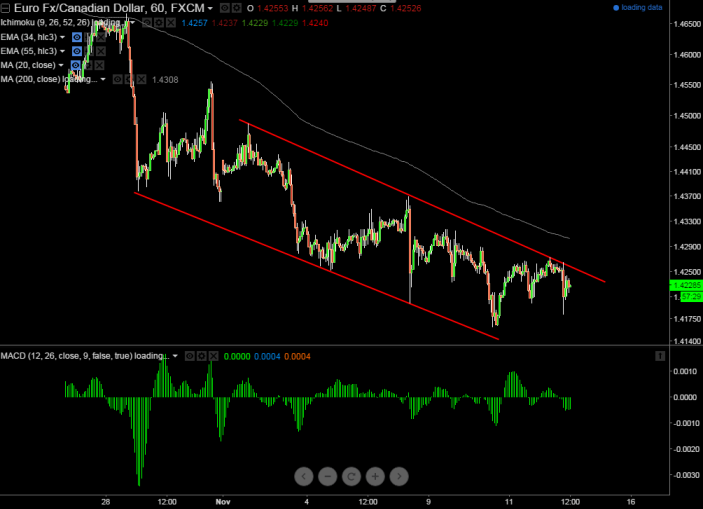Screen dimensions: 703x509
Task: Click the upper red channel trendline
Action: point(421,201)
